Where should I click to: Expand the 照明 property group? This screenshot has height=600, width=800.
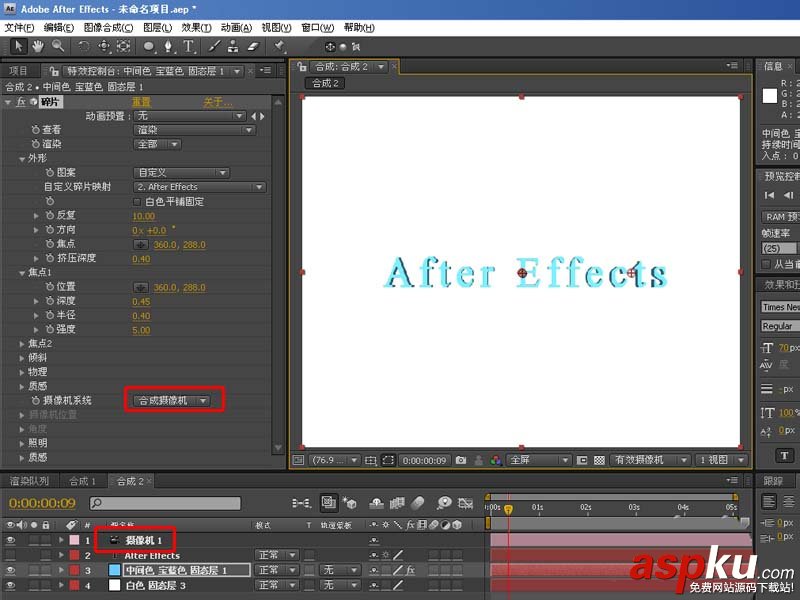[21, 443]
